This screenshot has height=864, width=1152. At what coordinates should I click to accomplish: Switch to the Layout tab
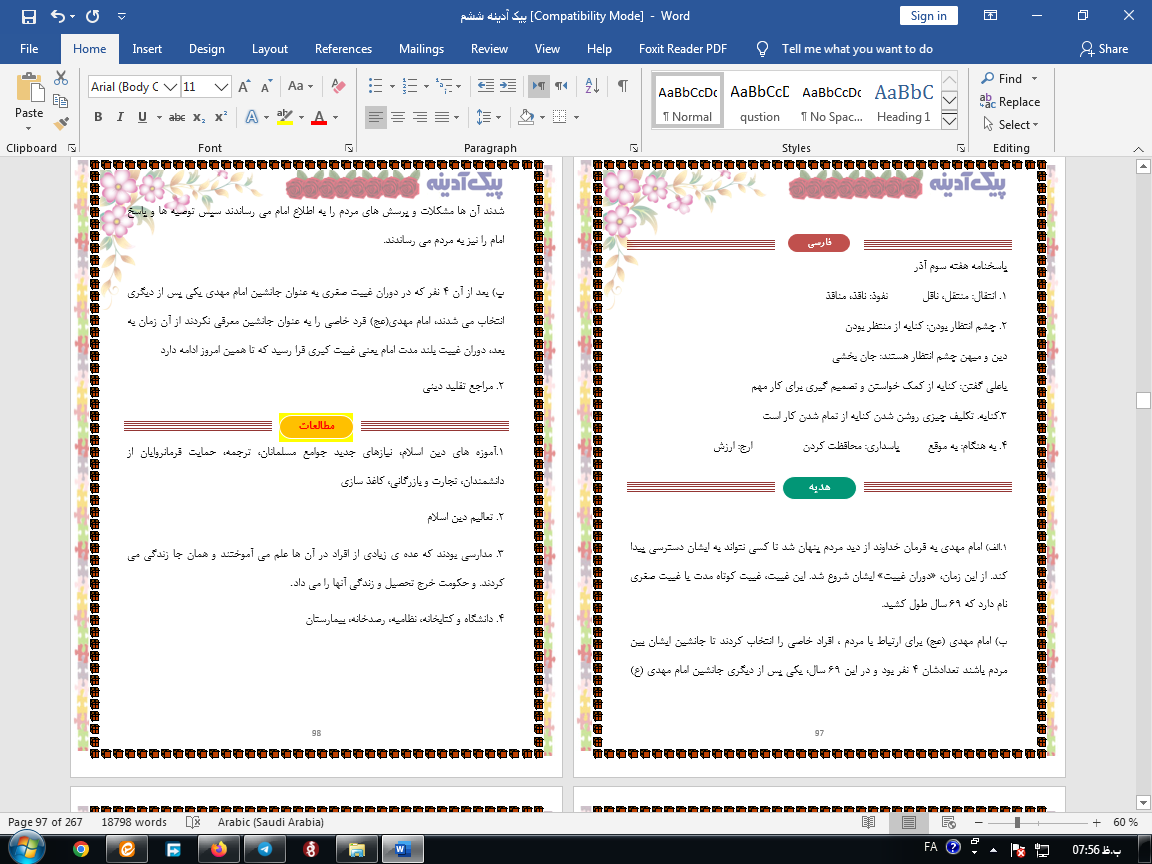[x=269, y=49]
